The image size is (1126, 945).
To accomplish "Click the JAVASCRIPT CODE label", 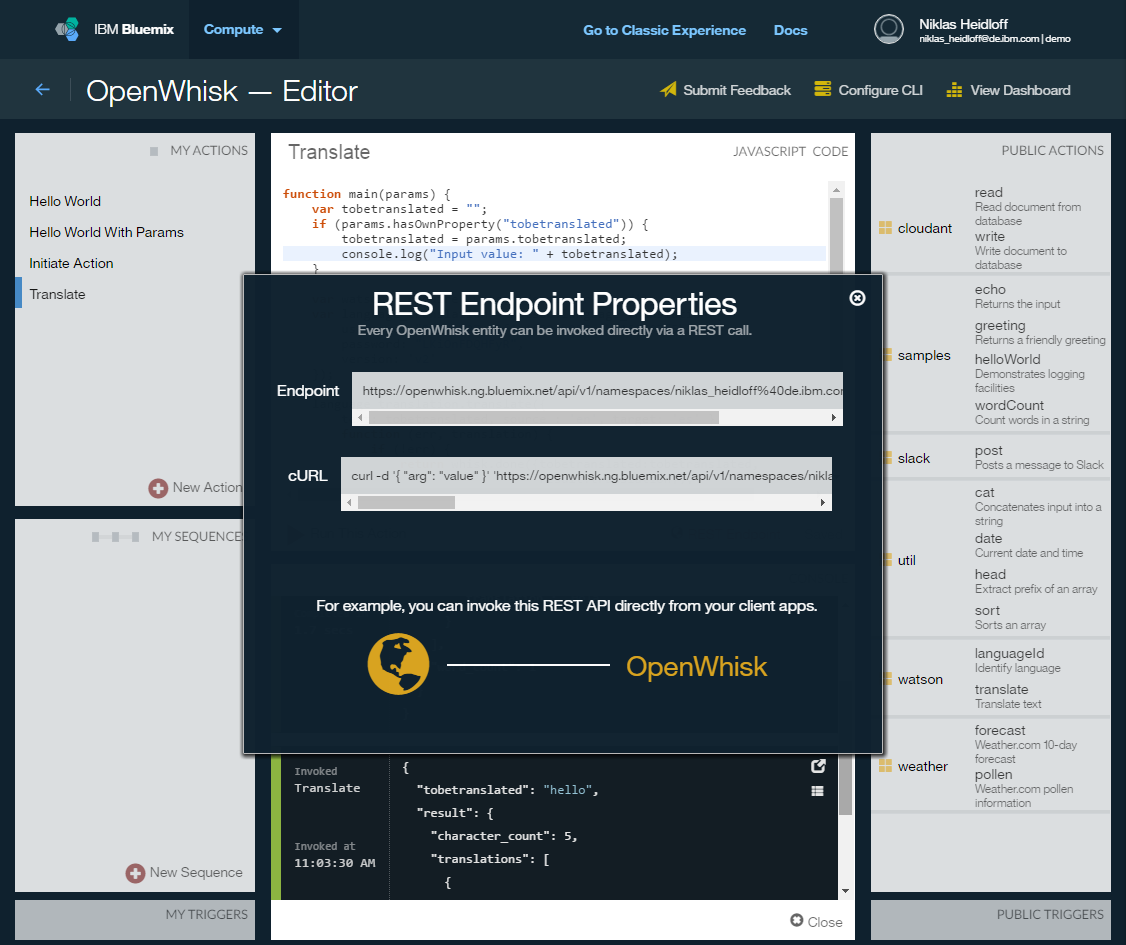I will point(790,152).
